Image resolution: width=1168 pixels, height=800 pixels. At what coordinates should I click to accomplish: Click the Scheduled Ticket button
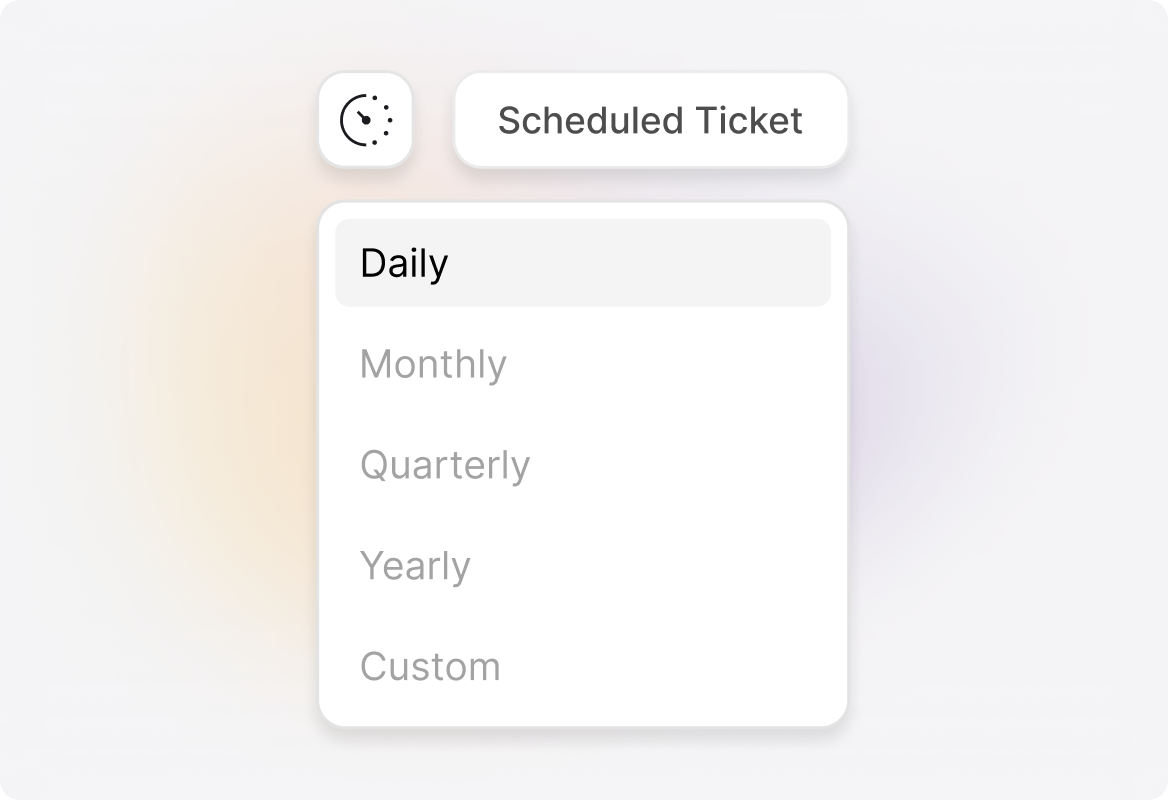click(x=650, y=120)
